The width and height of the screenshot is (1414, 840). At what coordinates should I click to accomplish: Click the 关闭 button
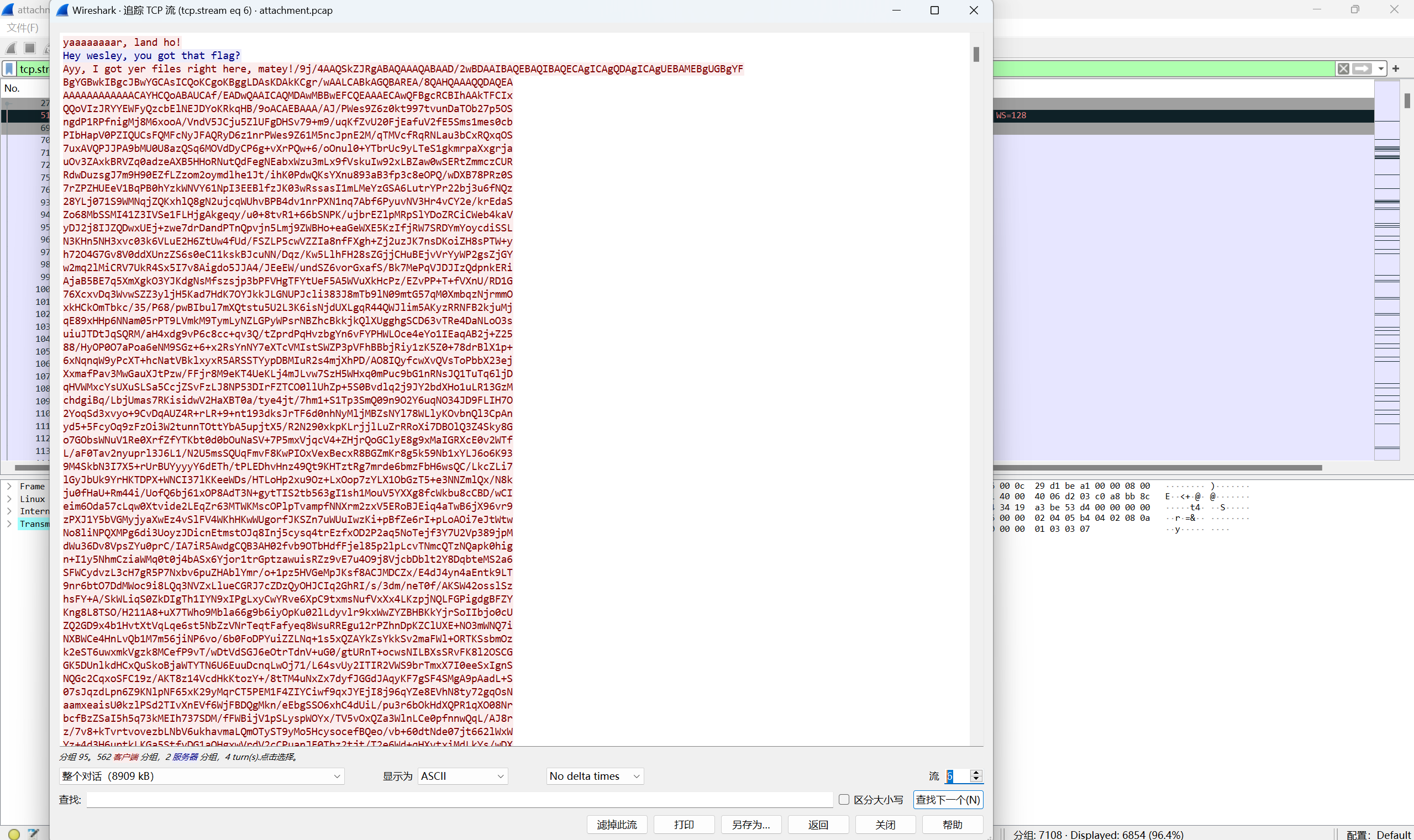pyautogui.click(x=885, y=824)
